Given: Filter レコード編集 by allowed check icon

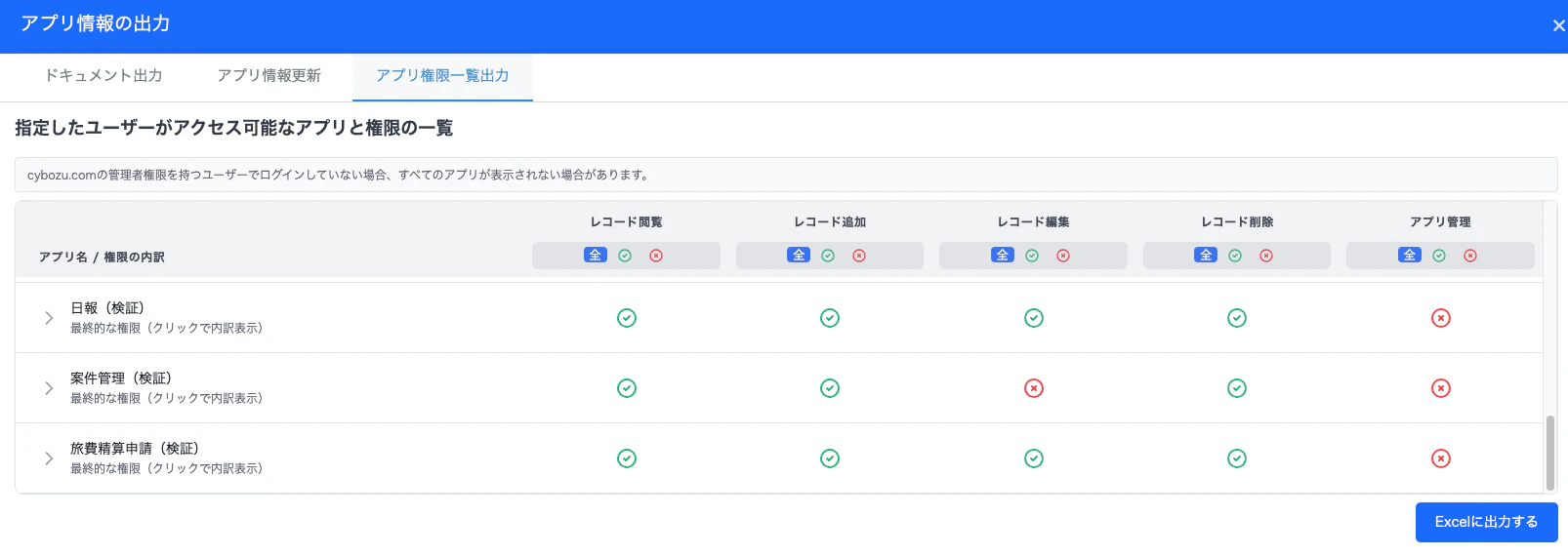Looking at the screenshot, I should coord(1032,256).
